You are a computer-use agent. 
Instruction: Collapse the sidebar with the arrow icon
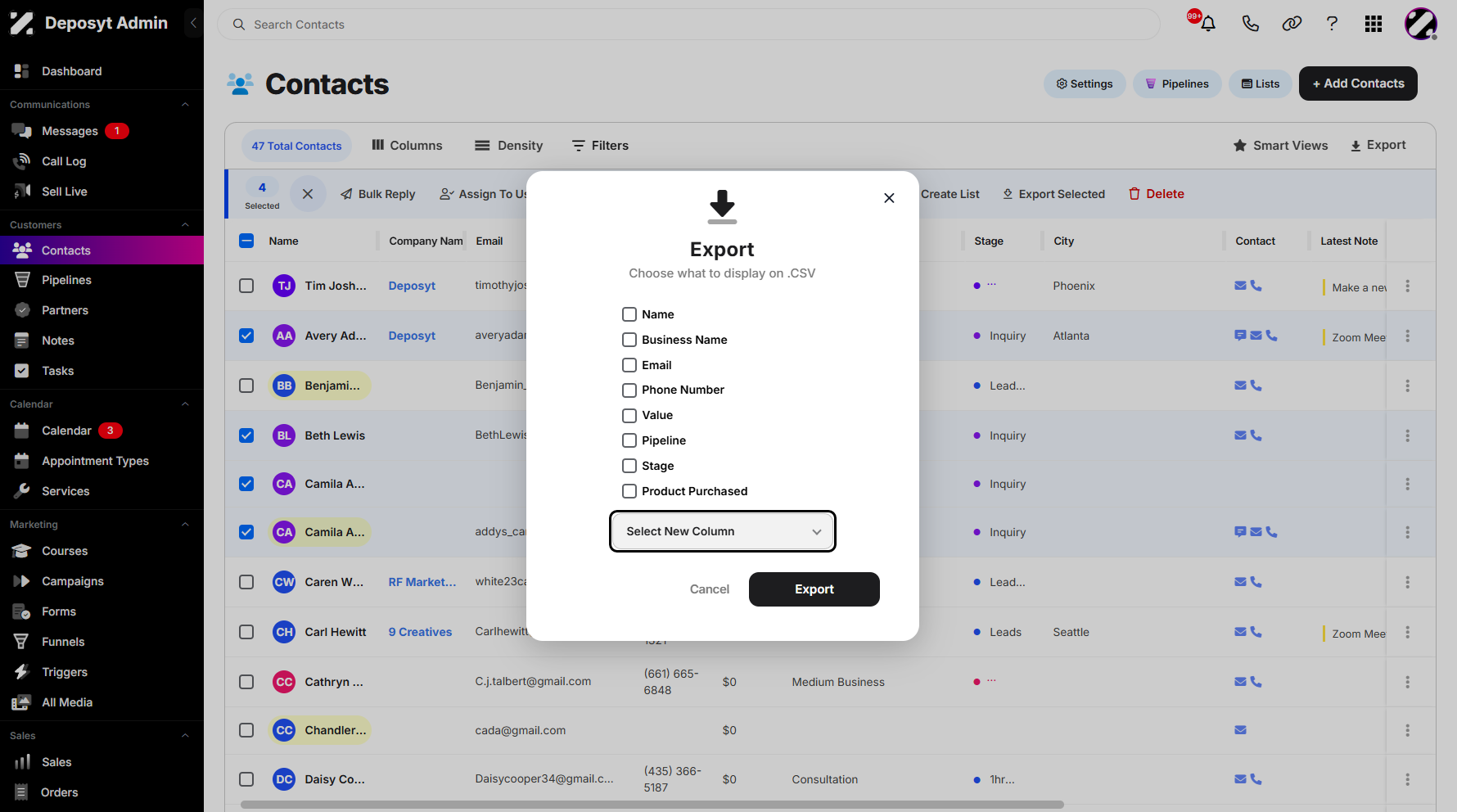click(193, 23)
